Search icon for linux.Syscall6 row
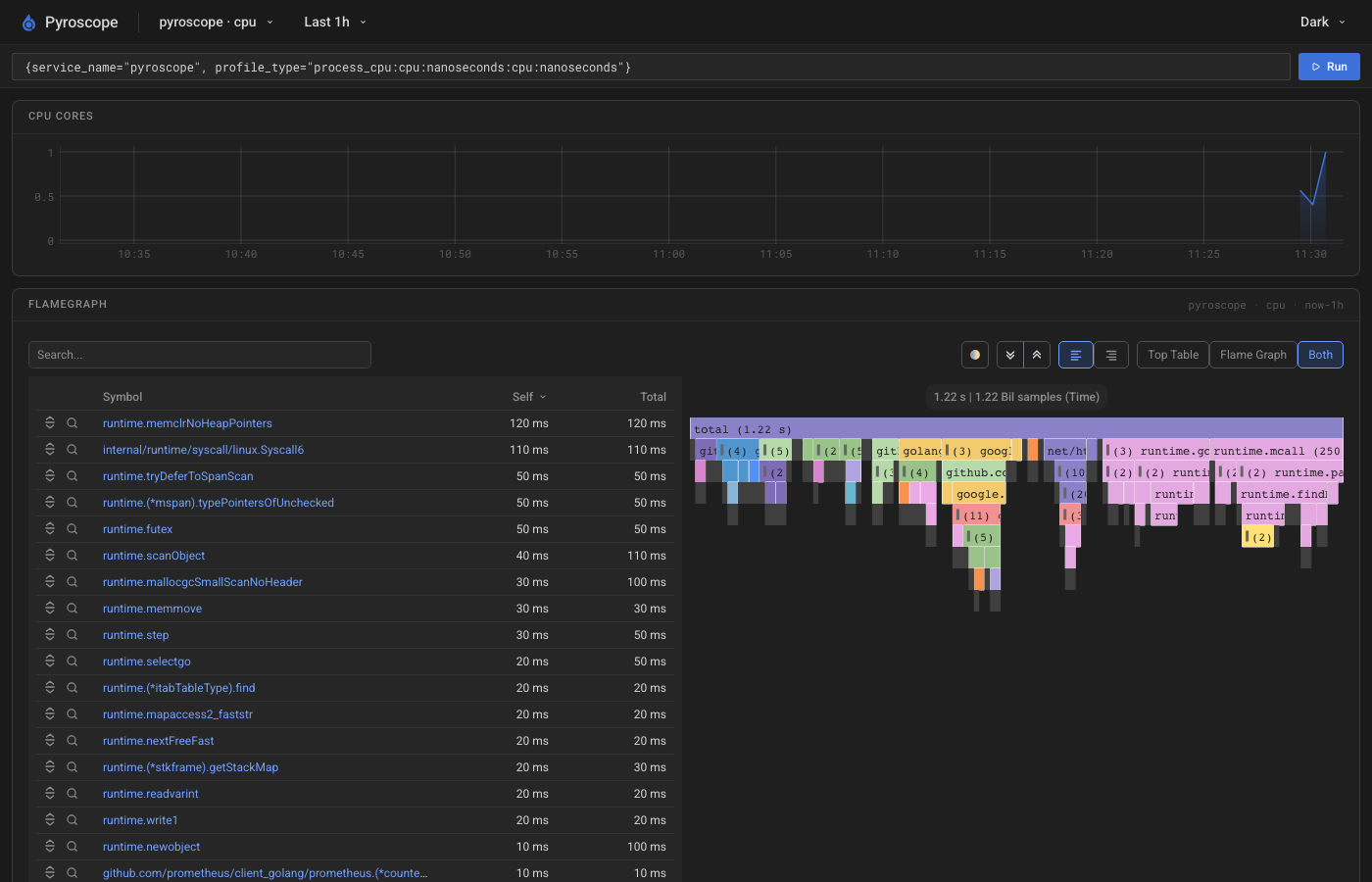Image resolution: width=1372 pixels, height=882 pixels. tap(73, 450)
